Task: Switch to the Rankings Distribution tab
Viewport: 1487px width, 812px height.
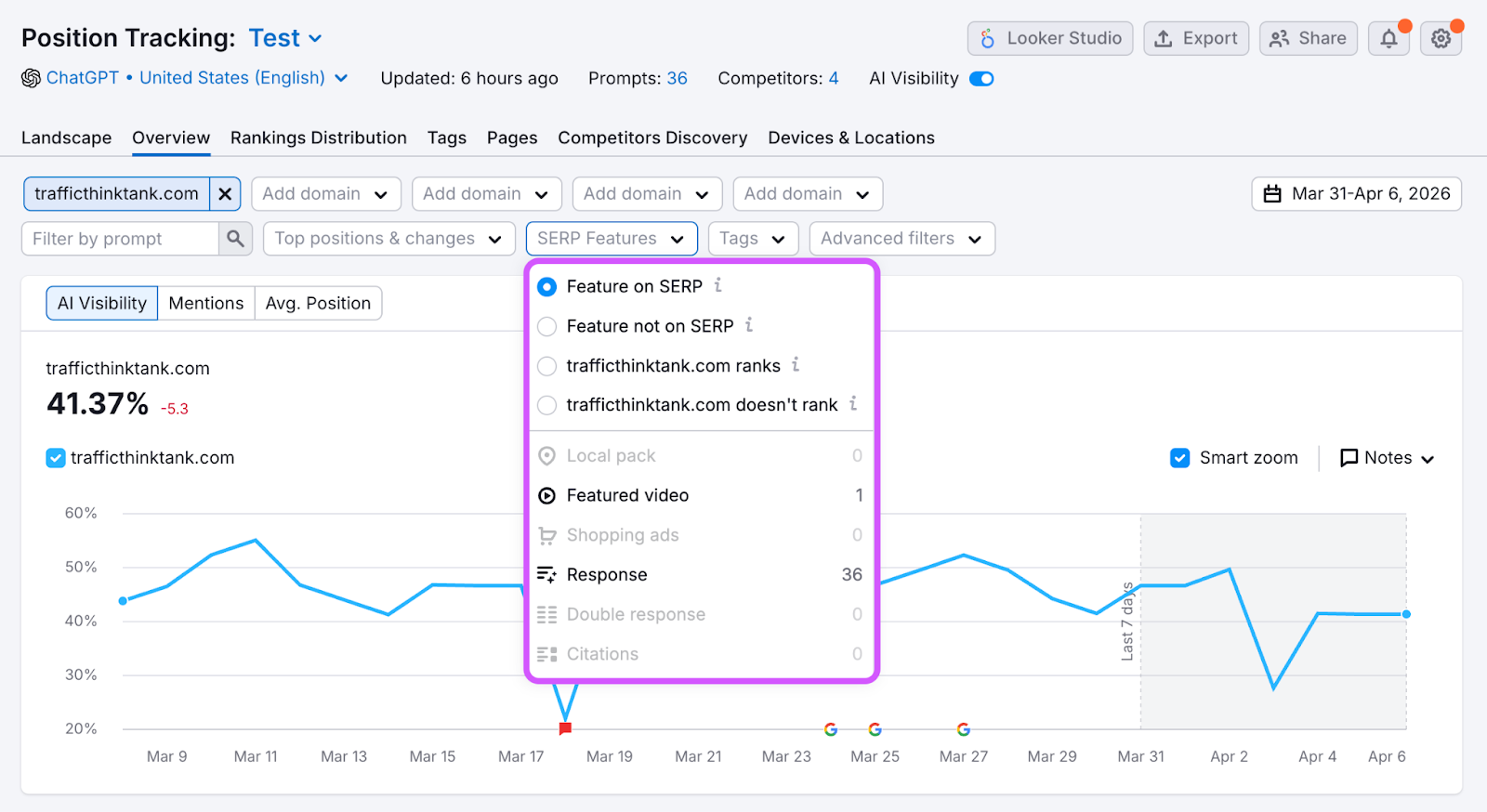Action: click(319, 138)
